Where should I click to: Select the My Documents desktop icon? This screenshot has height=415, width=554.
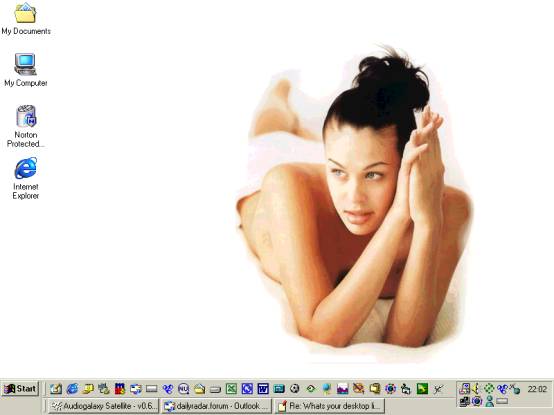(x=25, y=19)
